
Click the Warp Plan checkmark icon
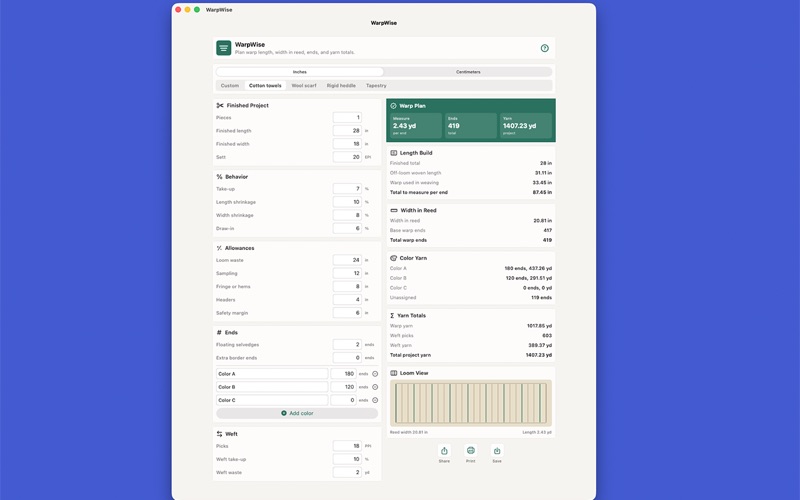[393, 106]
